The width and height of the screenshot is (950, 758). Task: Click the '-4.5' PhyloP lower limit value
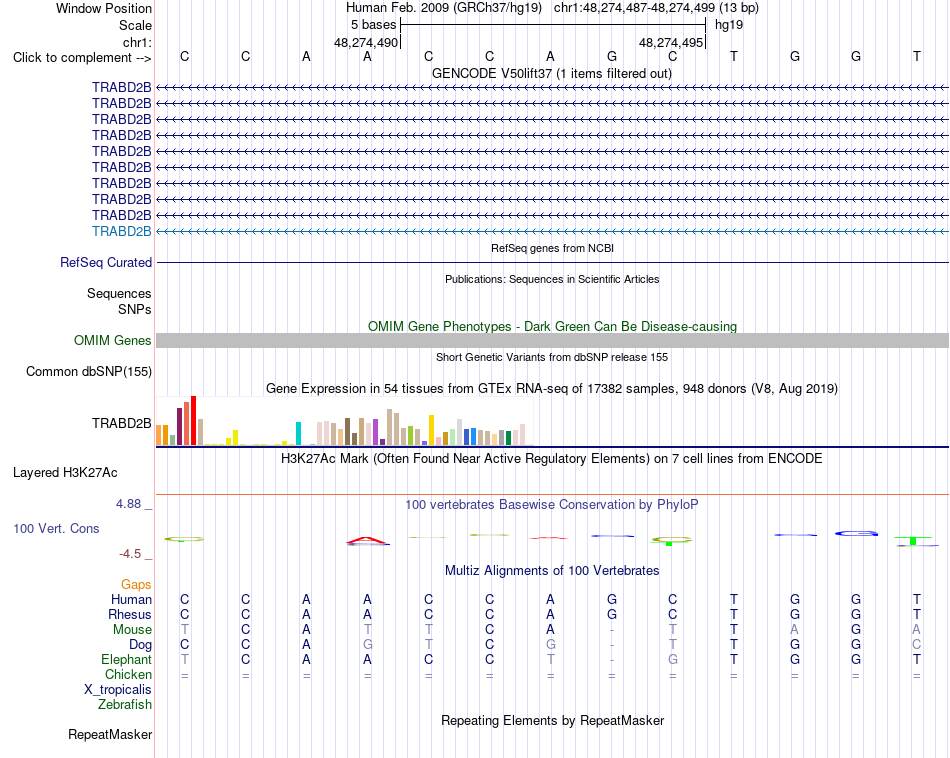click(x=130, y=554)
